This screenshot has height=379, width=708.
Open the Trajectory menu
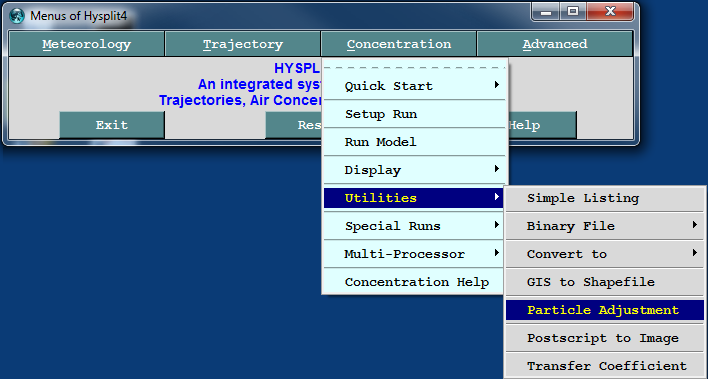243,44
